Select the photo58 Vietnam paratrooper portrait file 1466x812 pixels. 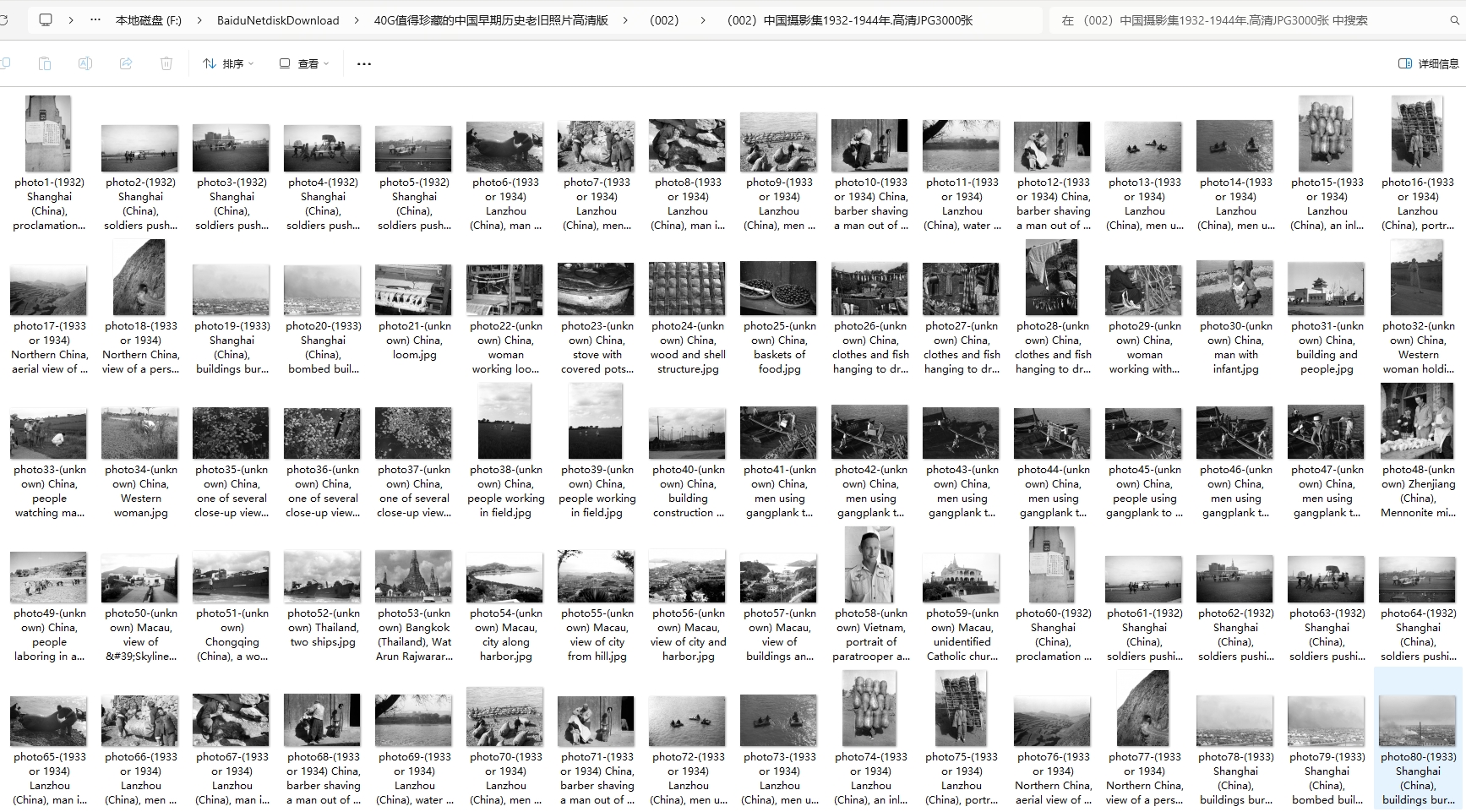(x=869, y=565)
